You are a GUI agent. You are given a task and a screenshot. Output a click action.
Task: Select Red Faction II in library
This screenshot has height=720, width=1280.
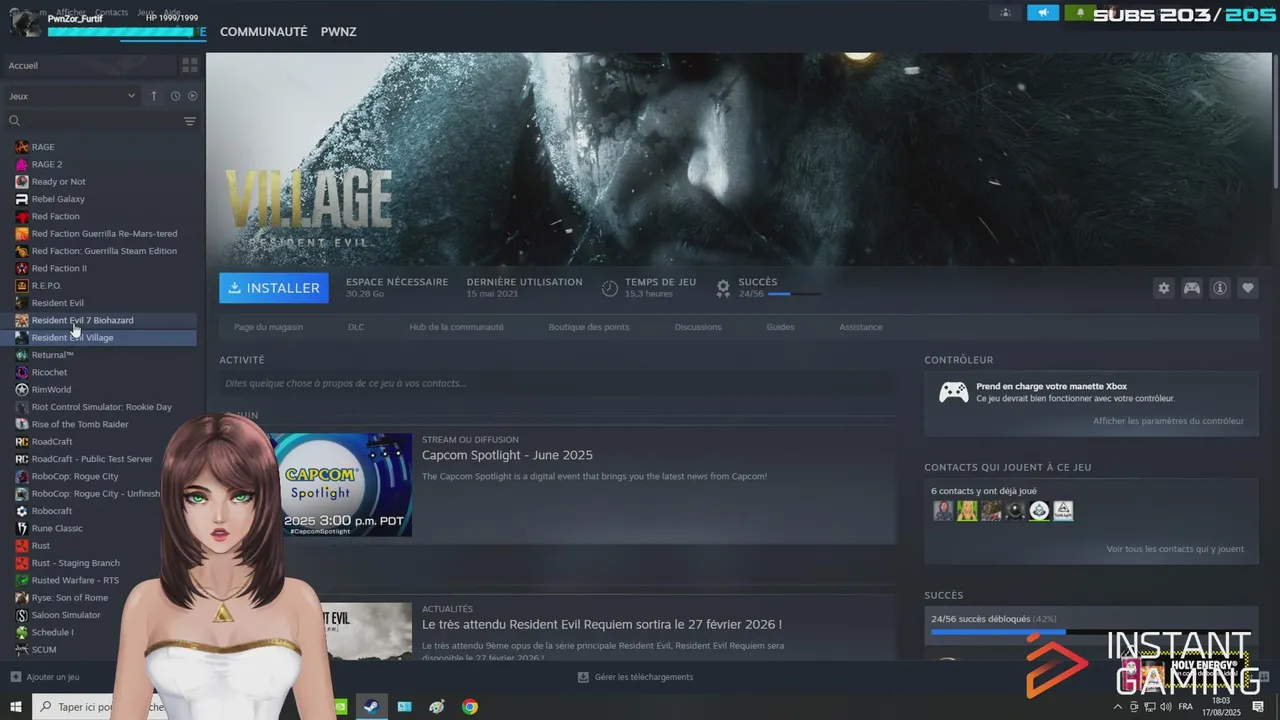(100, 268)
